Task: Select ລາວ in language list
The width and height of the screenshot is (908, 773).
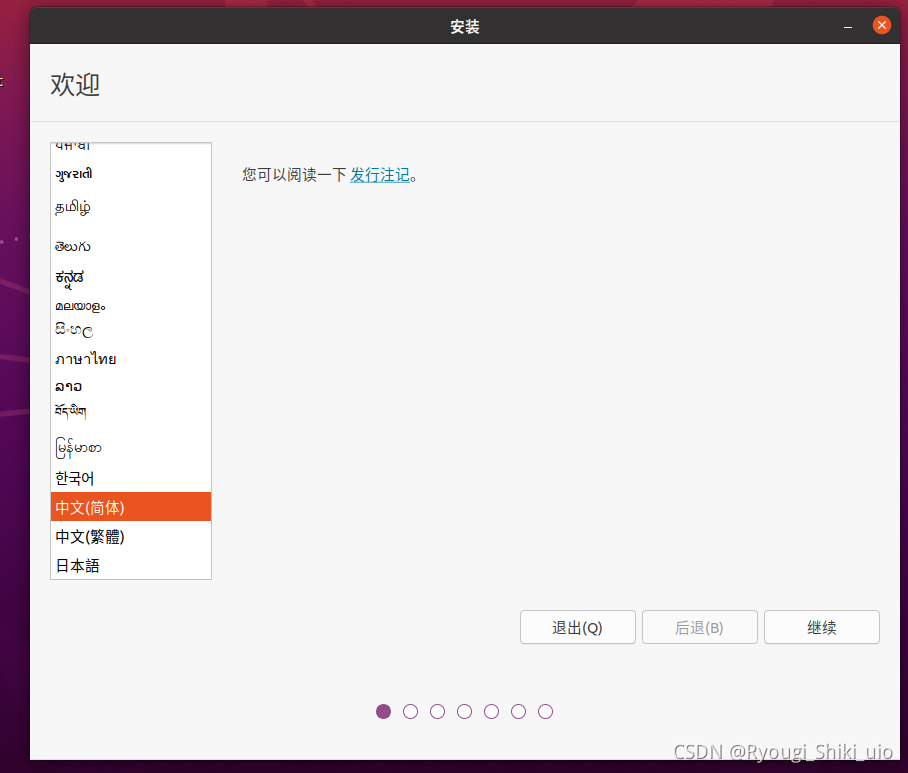Action: [131, 386]
